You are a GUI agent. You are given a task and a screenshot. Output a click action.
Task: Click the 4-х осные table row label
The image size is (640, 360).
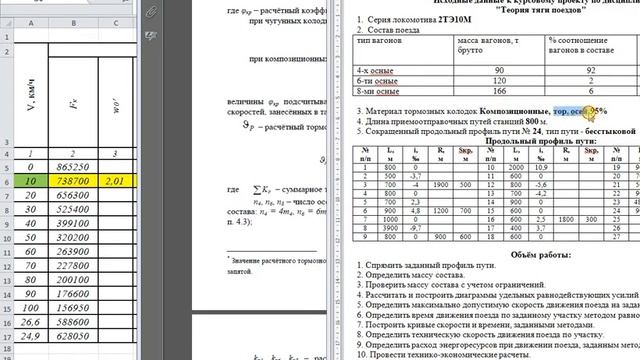(x=375, y=71)
